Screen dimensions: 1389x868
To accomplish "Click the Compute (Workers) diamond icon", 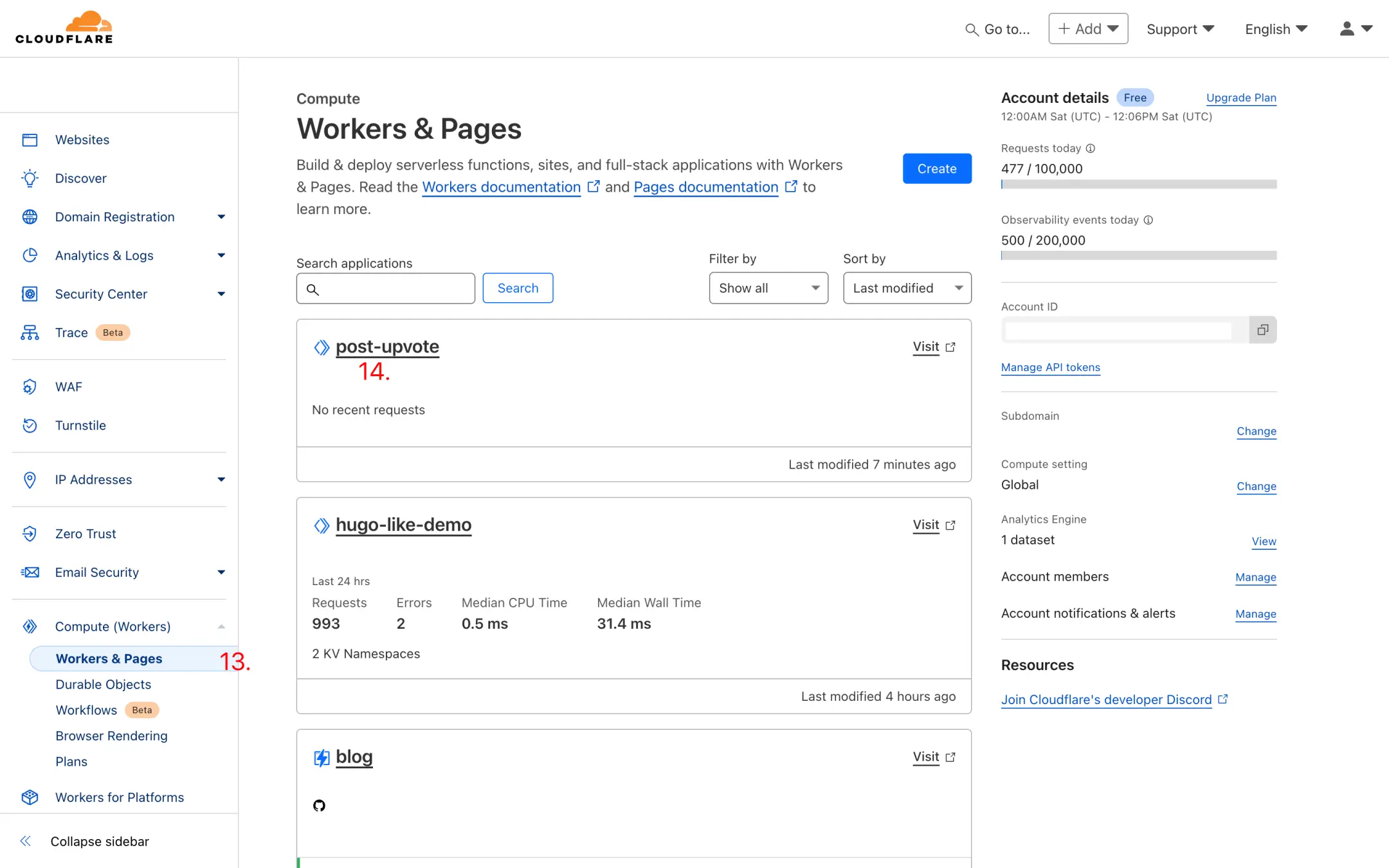I will coord(30,626).
